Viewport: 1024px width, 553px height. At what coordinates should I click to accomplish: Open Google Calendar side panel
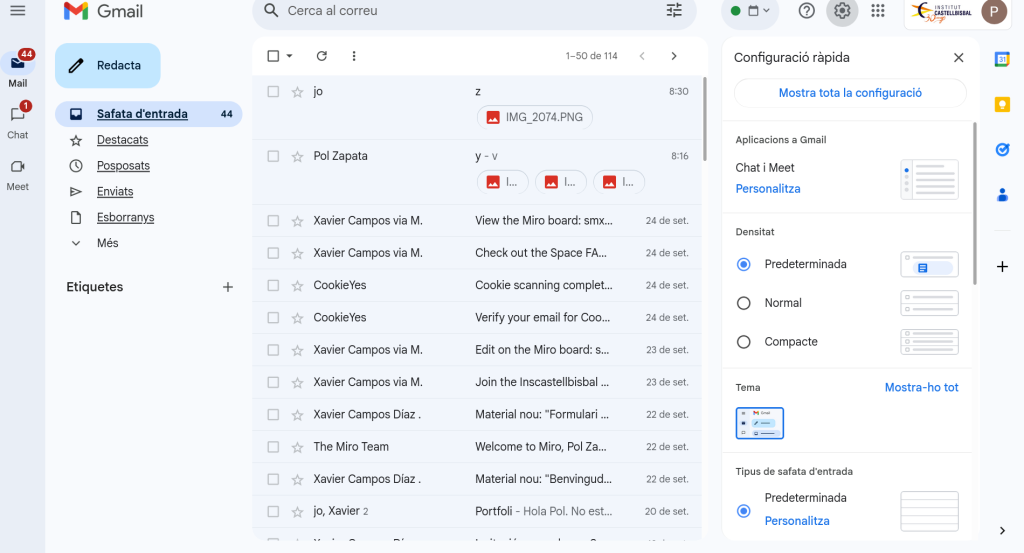(x=1002, y=59)
